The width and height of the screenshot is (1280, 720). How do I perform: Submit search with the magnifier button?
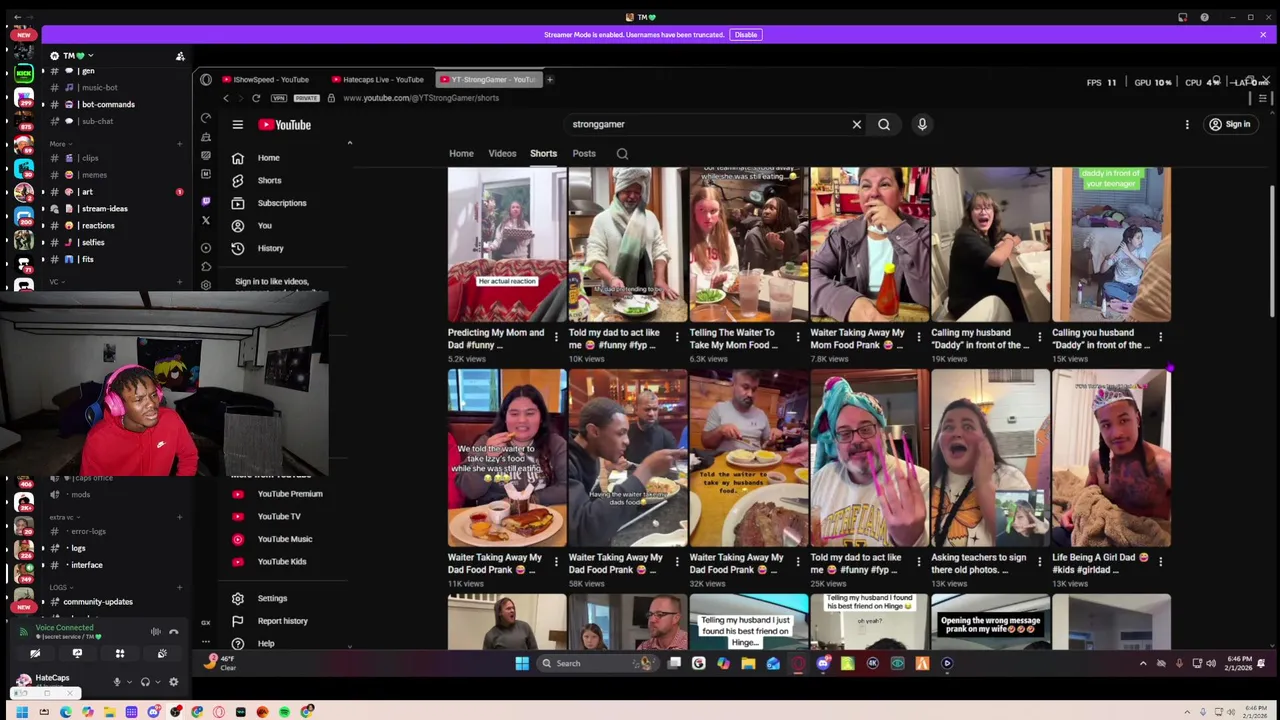coord(884,124)
